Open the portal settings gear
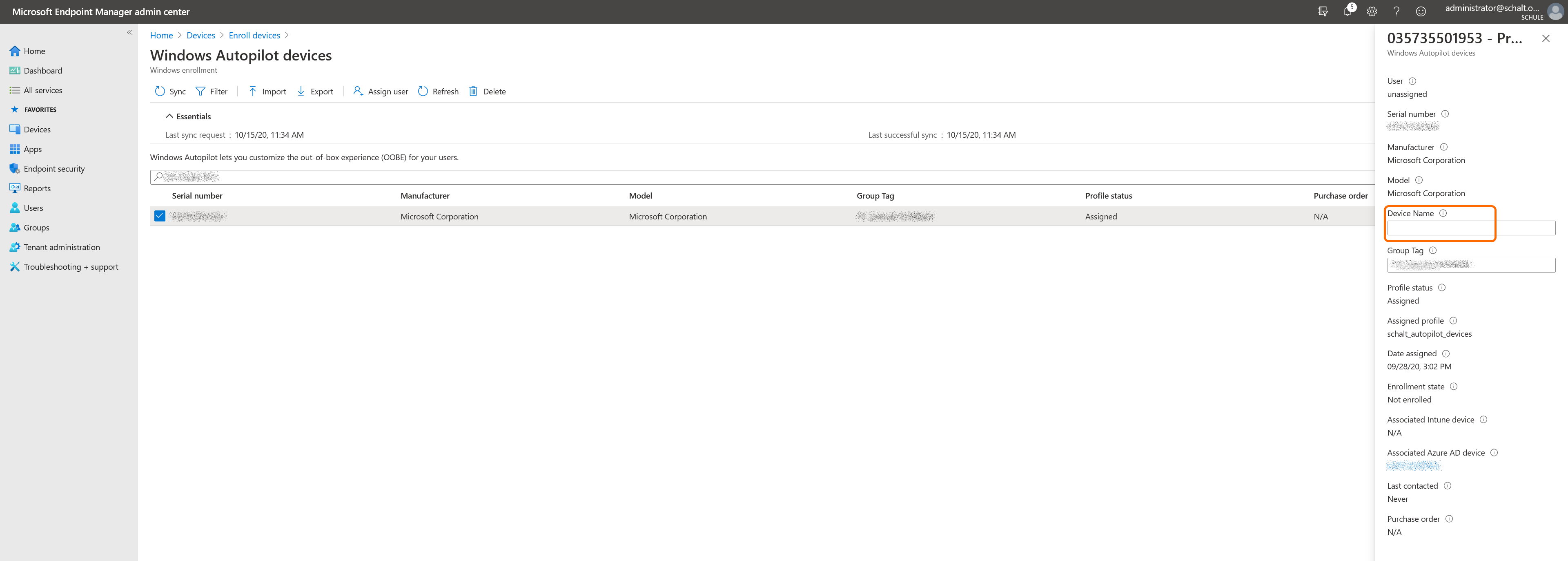This screenshot has width=1568, height=561. (x=1372, y=11)
